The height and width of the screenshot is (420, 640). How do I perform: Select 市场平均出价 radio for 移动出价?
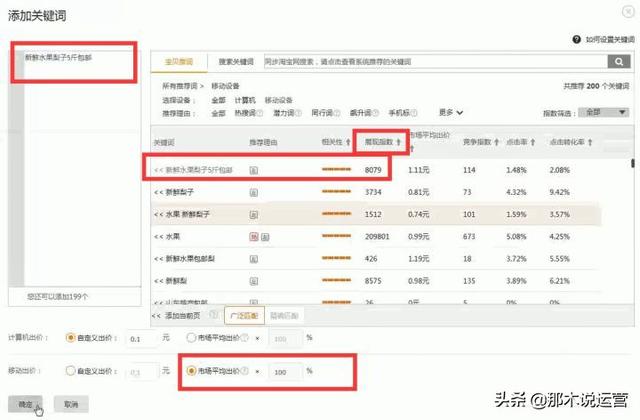click(x=191, y=371)
